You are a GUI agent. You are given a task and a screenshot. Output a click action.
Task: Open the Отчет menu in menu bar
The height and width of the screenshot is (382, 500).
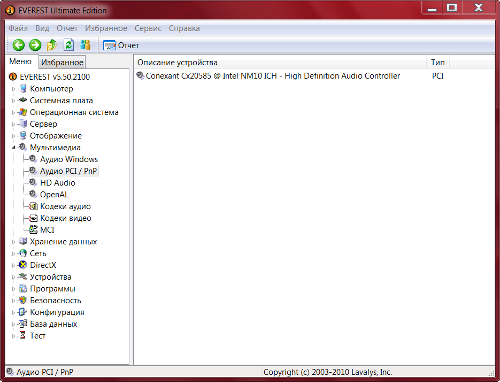67,28
